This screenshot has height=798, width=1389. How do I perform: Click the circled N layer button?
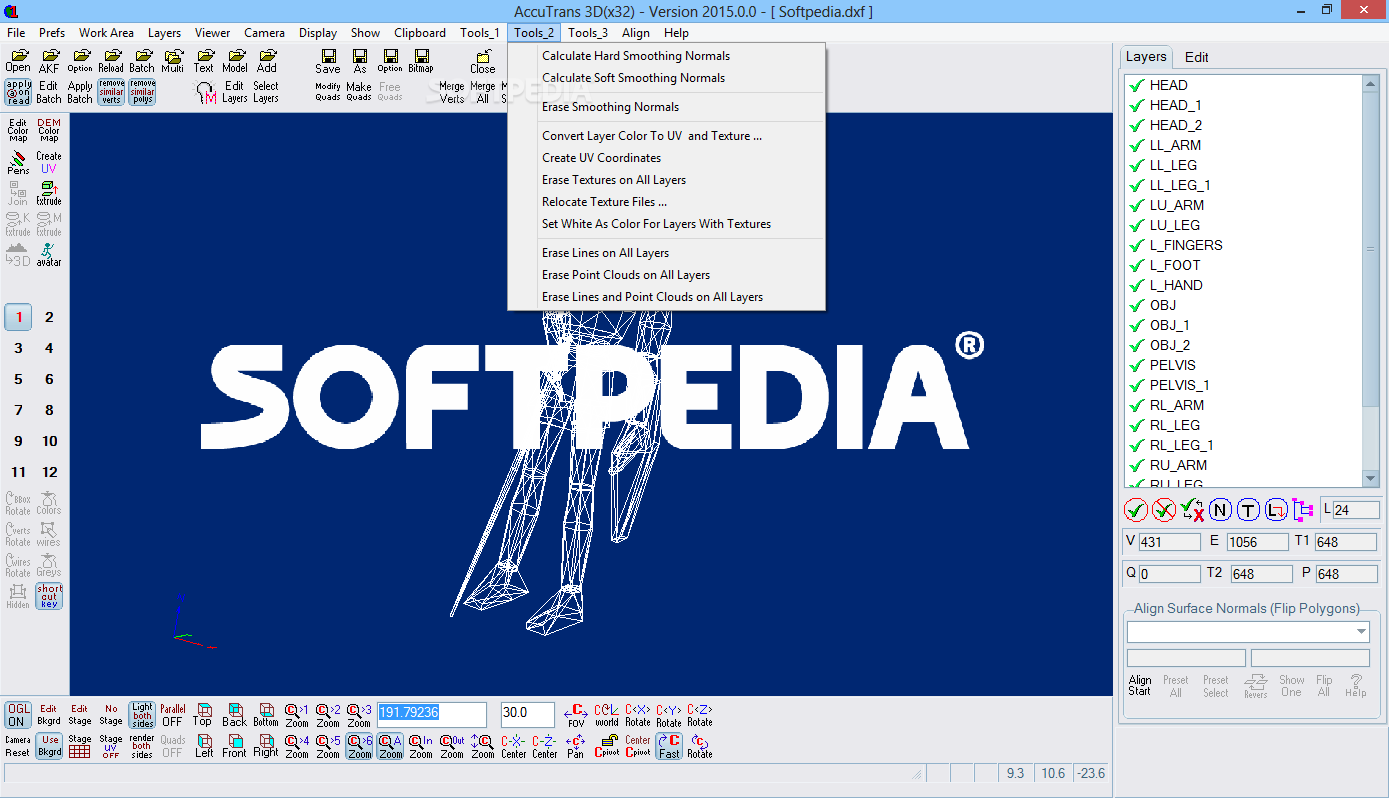pos(1220,510)
